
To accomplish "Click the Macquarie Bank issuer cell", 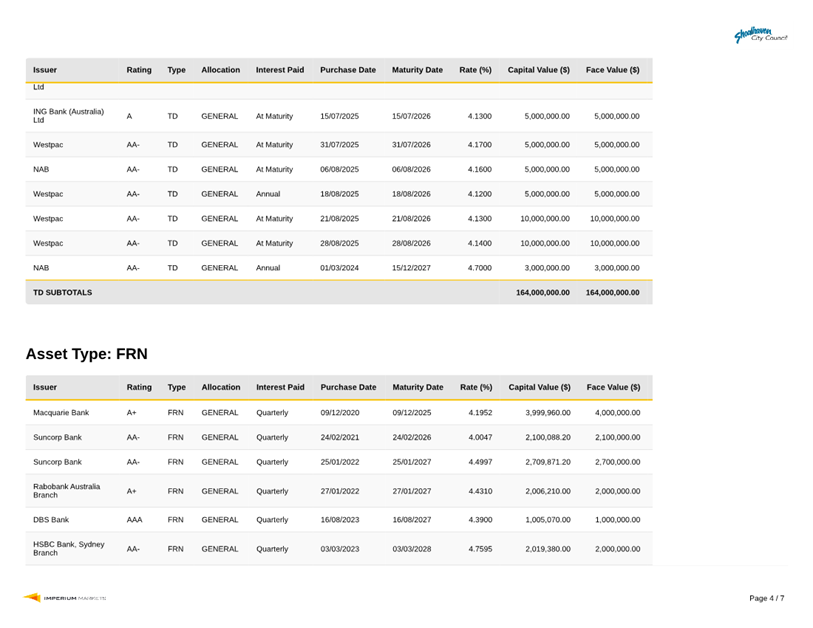I will click(x=61, y=412).
